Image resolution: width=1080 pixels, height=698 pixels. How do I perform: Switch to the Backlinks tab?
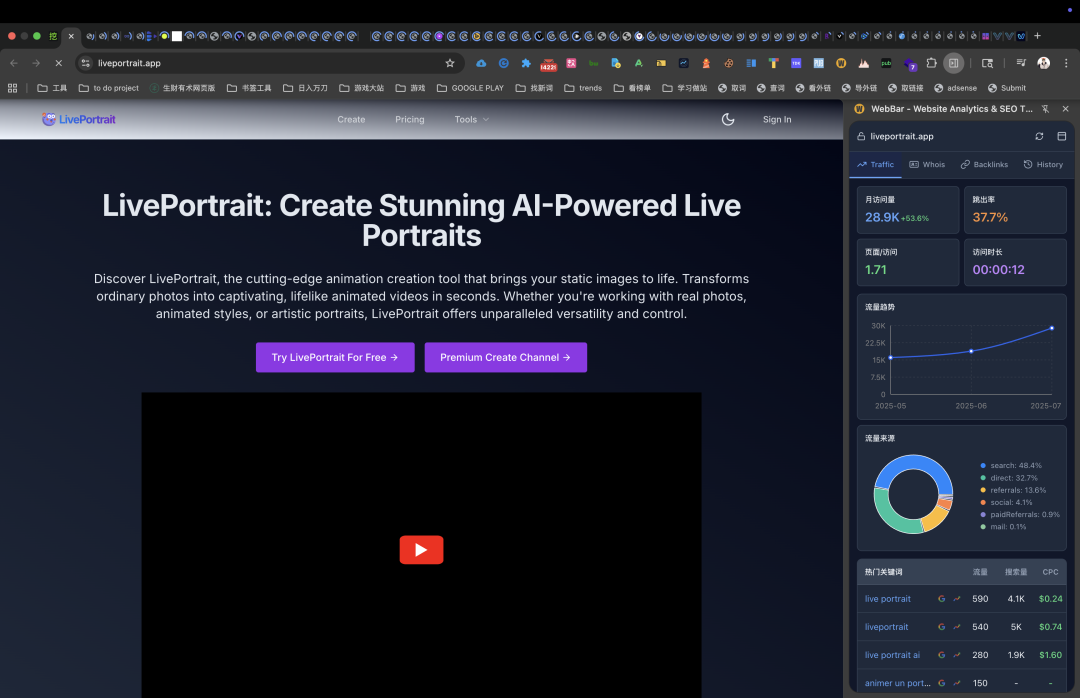pos(984,165)
